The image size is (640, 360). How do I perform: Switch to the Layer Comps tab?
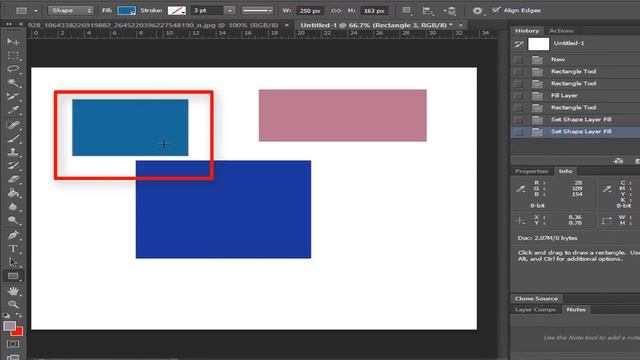[535, 309]
